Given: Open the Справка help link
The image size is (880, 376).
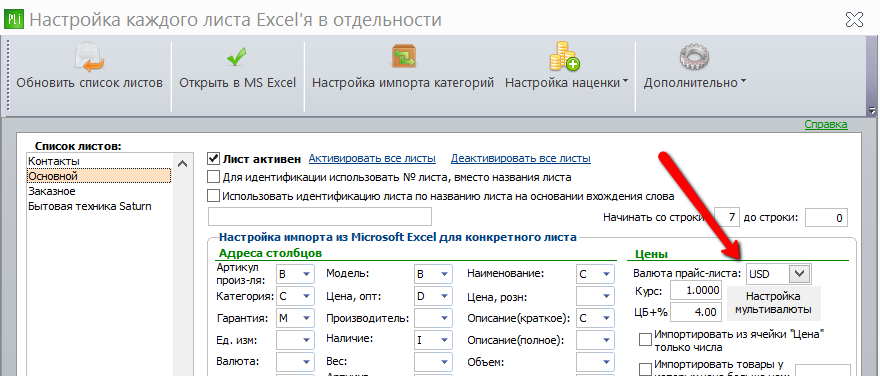Looking at the screenshot, I should tap(826, 124).
